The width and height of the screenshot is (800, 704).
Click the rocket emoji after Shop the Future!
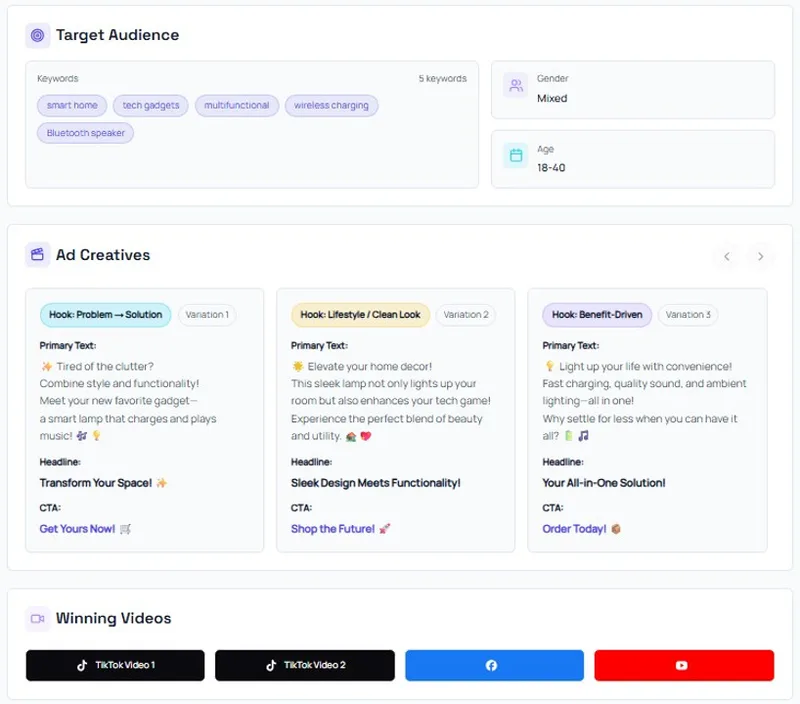point(385,529)
